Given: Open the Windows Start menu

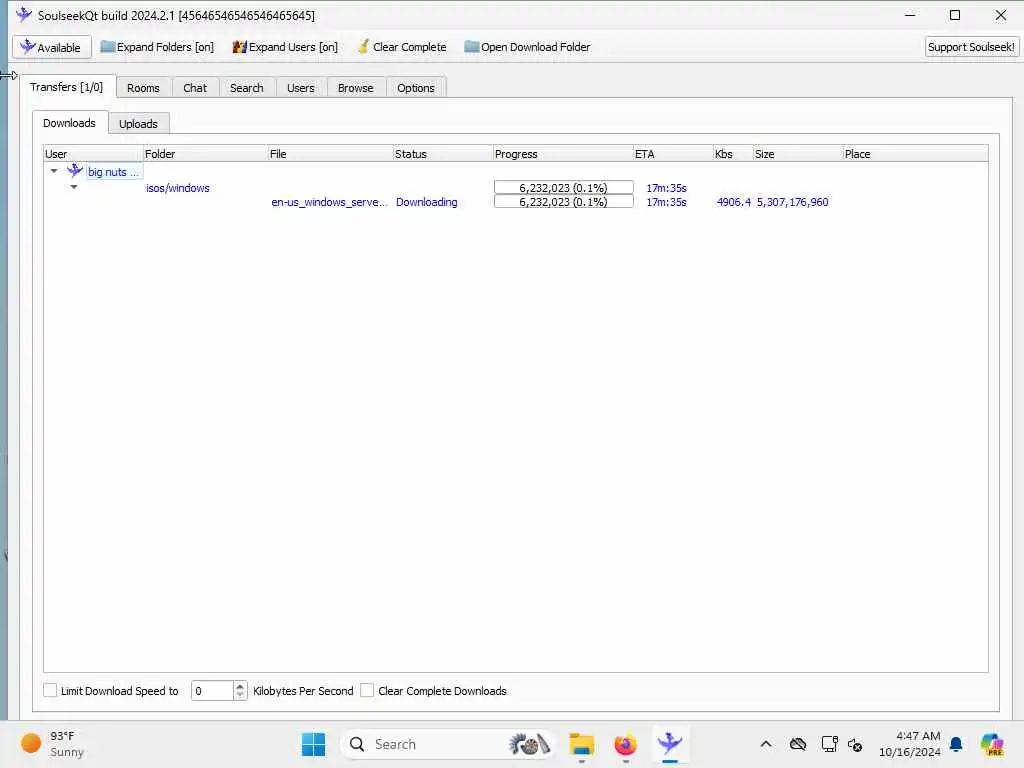Looking at the screenshot, I should click(313, 744).
